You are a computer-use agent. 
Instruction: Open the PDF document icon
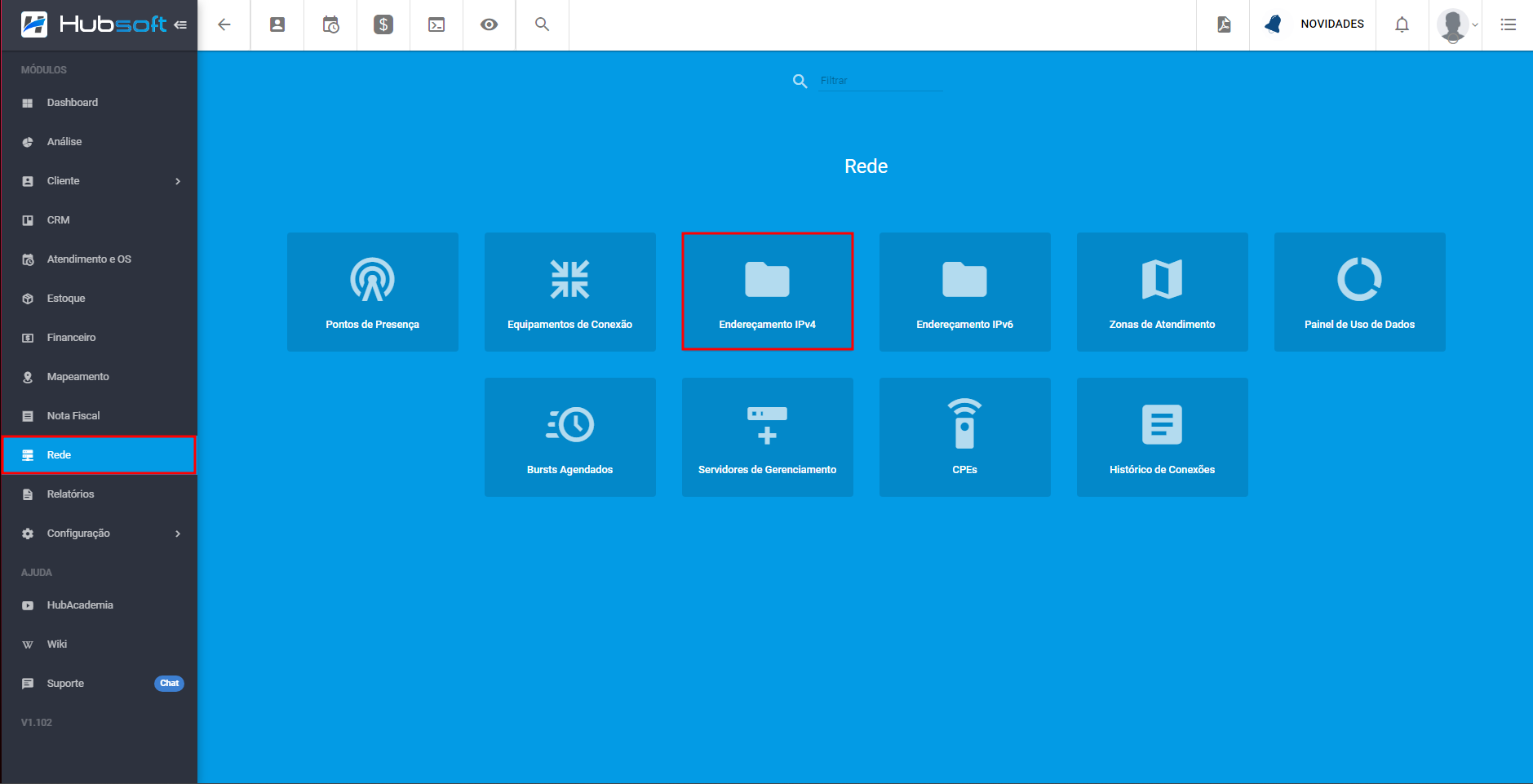coord(1224,24)
